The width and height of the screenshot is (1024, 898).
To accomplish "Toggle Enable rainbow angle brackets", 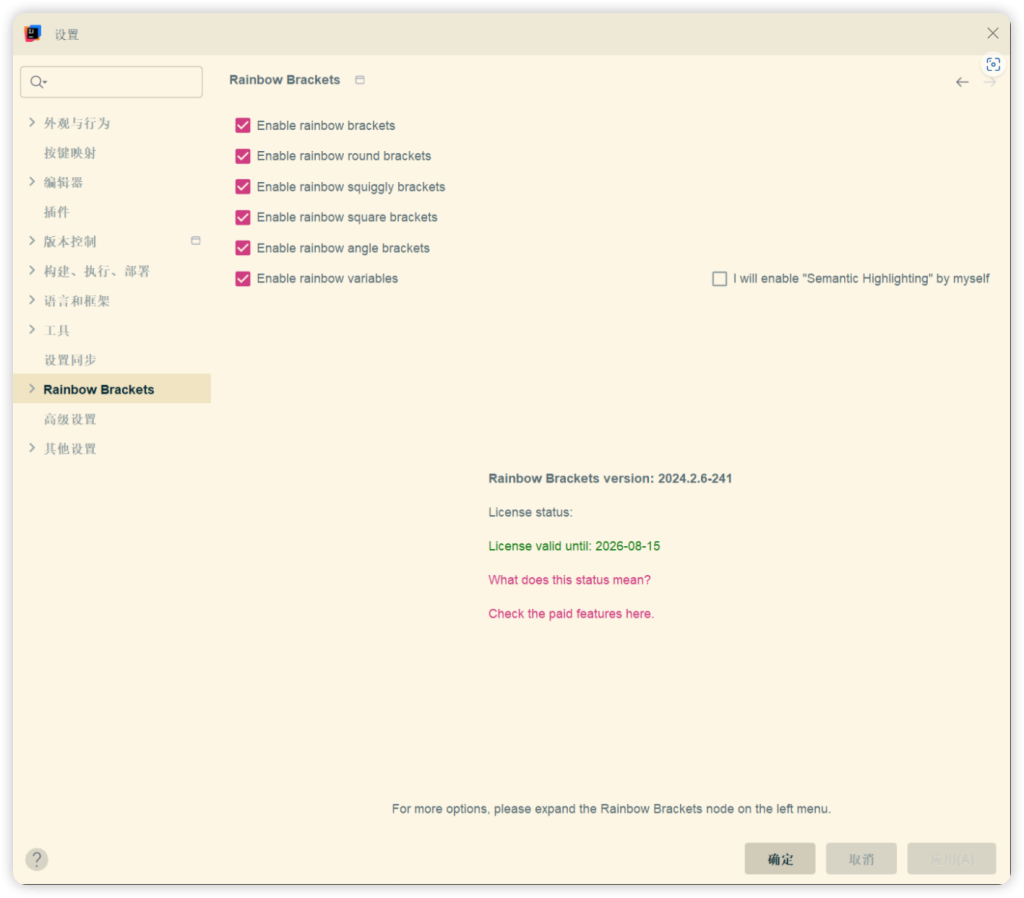I will pyautogui.click(x=243, y=248).
